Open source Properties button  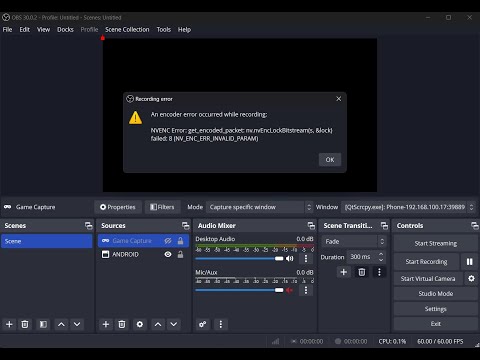point(118,207)
